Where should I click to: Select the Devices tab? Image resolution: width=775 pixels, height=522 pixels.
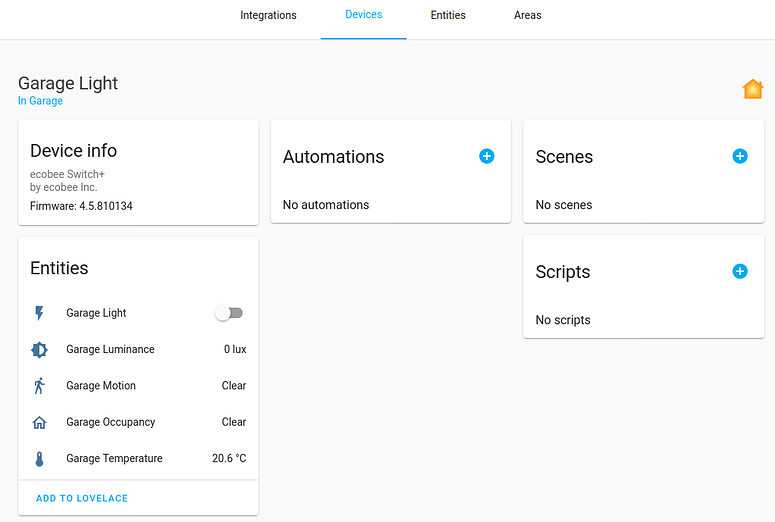click(364, 15)
